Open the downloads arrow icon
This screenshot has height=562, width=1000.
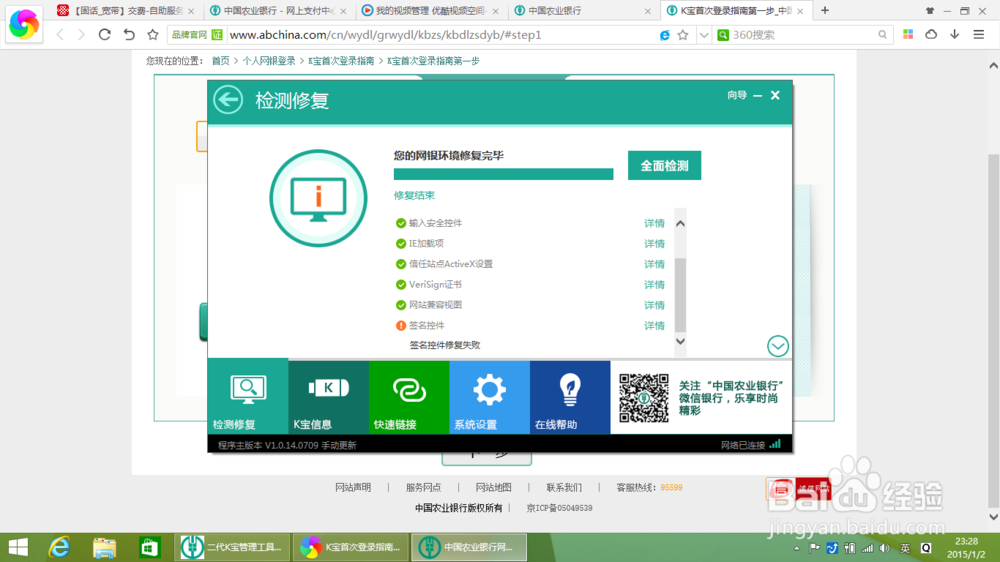(x=955, y=34)
